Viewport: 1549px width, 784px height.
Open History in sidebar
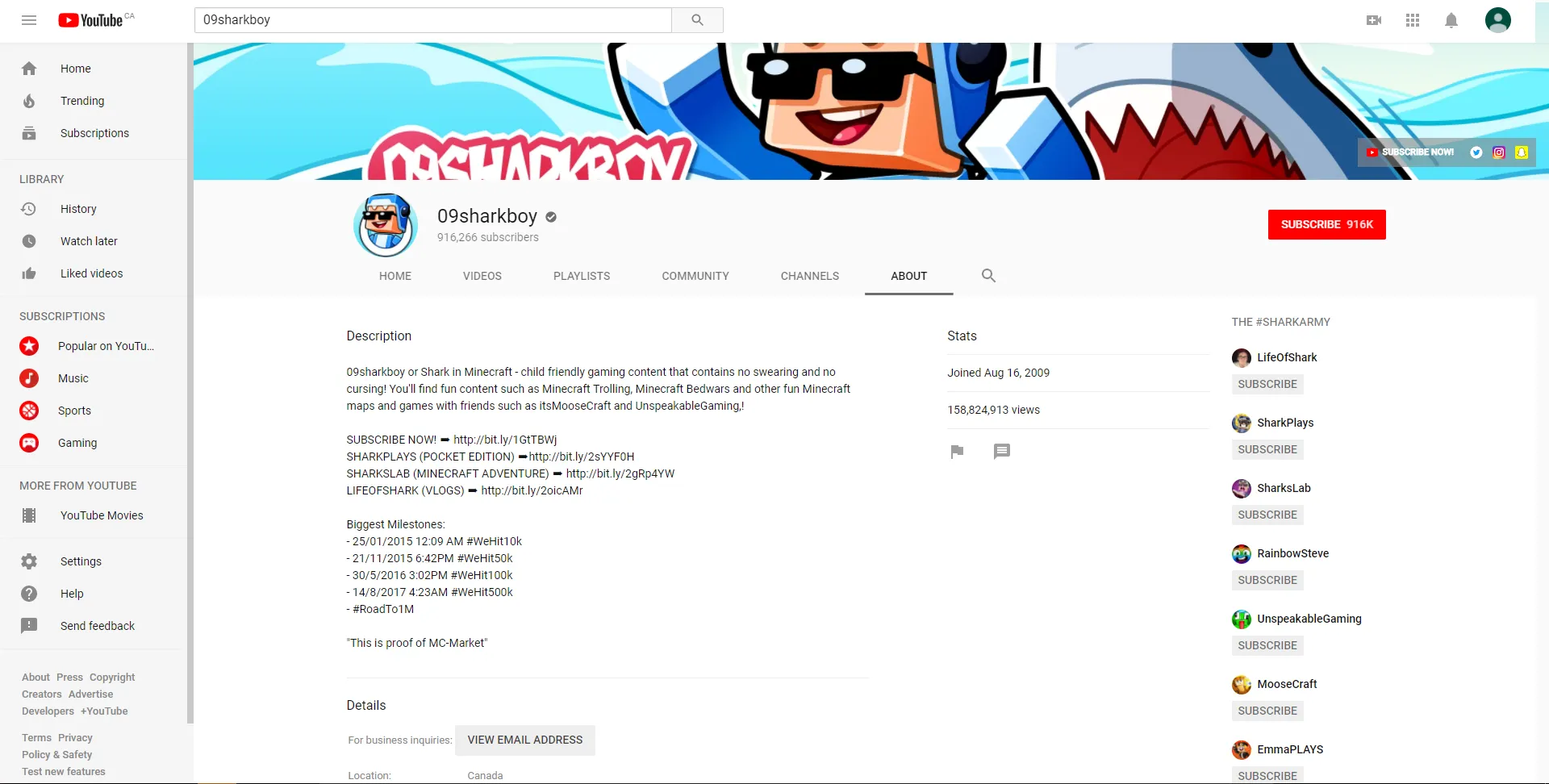point(94,209)
